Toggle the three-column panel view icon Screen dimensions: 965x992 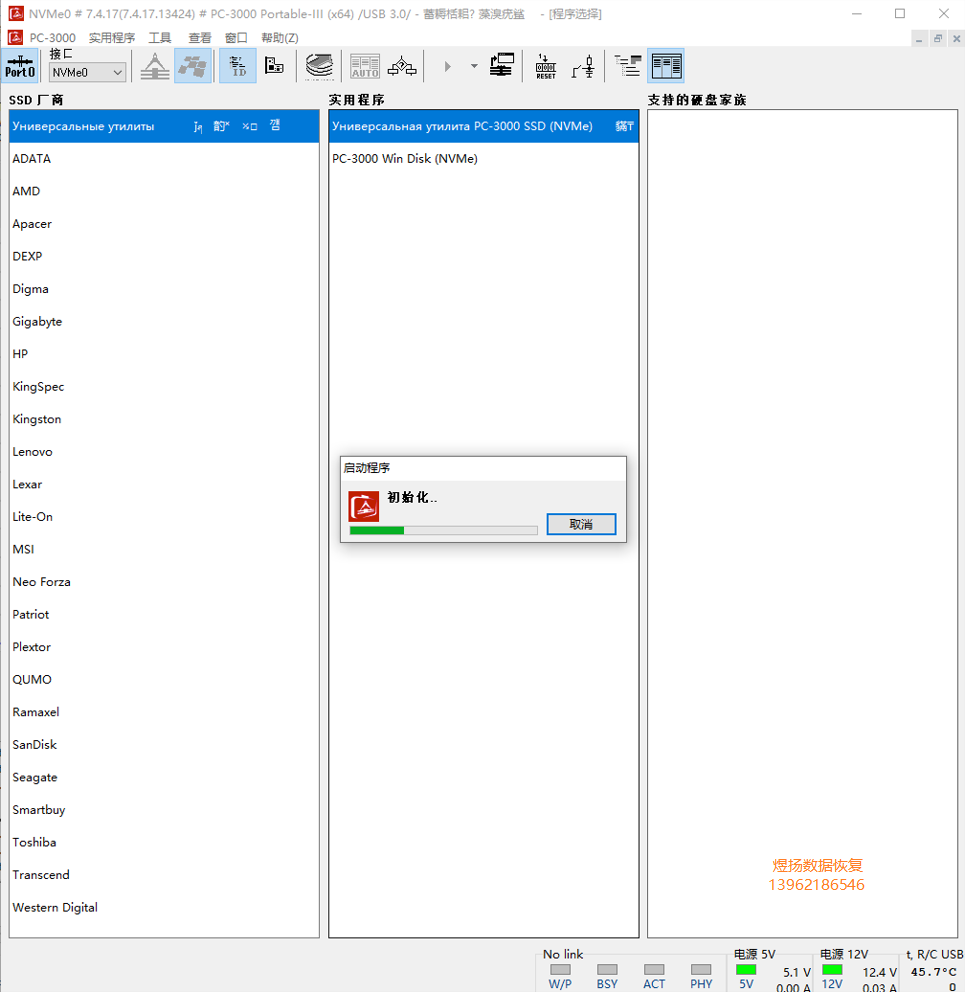click(x=666, y=66)
